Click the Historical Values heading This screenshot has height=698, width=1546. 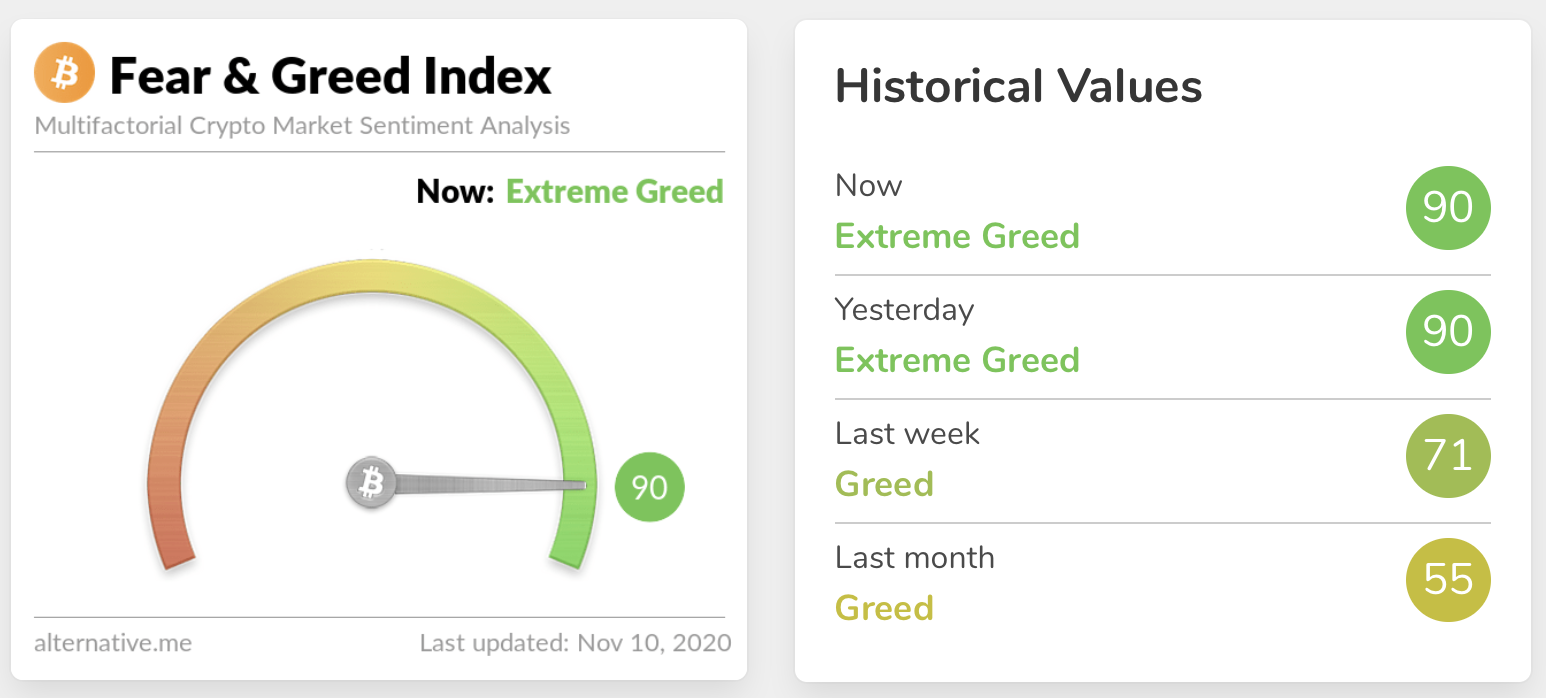(1018, 87)
